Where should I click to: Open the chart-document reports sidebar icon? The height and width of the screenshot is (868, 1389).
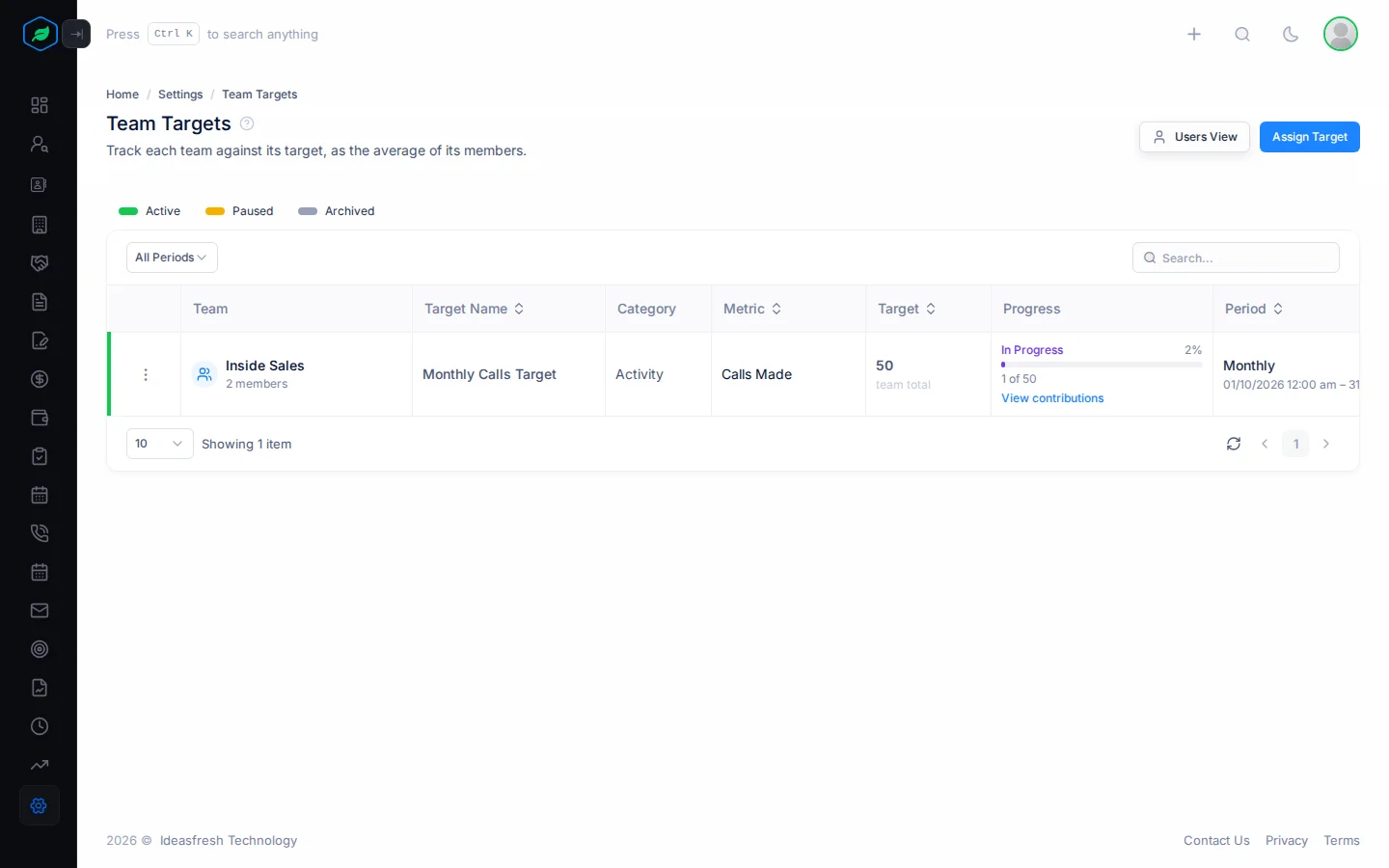click(40, 688)
